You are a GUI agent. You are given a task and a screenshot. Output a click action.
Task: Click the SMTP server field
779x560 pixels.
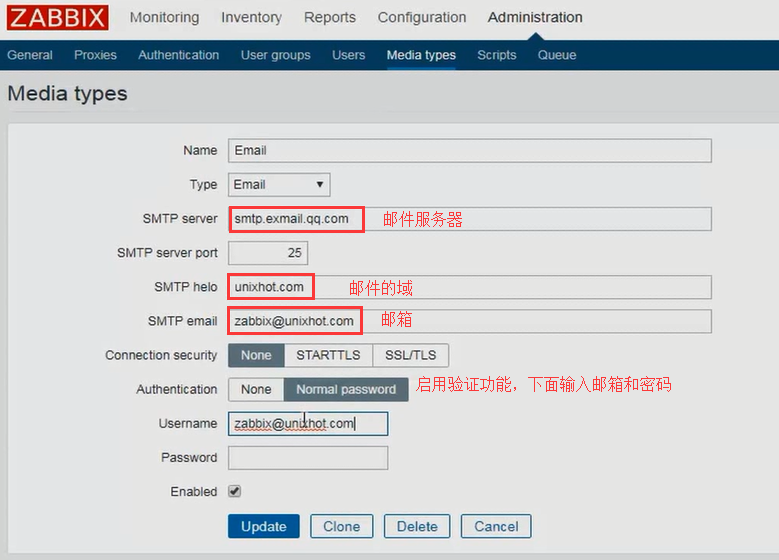(469, 219)
